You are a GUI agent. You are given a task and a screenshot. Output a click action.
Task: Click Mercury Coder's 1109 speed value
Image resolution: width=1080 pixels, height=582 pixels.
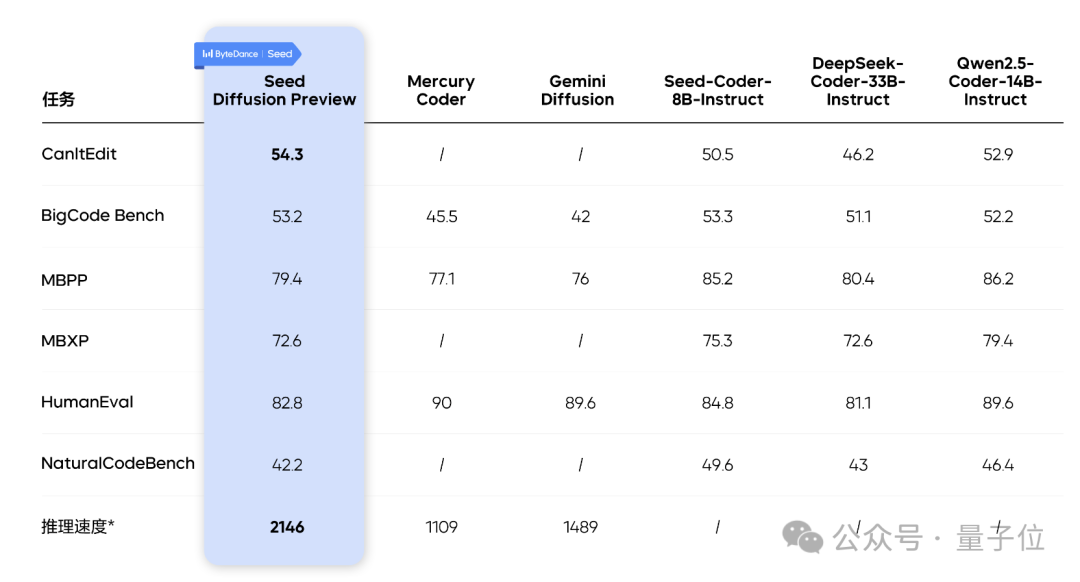(x=441, y=527)
